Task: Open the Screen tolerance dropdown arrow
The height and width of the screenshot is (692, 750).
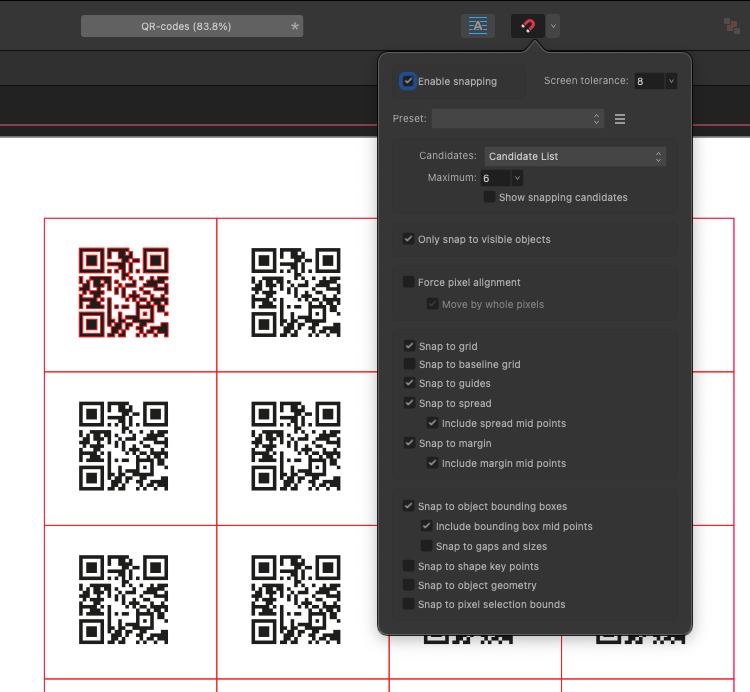Action: click(x=671, y=81)
